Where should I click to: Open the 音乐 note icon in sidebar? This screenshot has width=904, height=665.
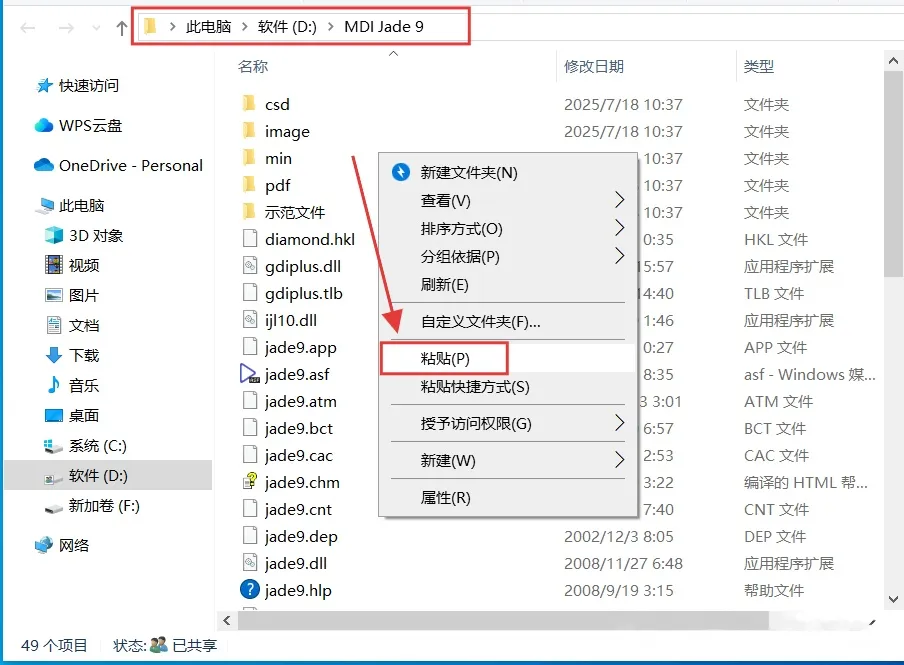tap(54, 385)
